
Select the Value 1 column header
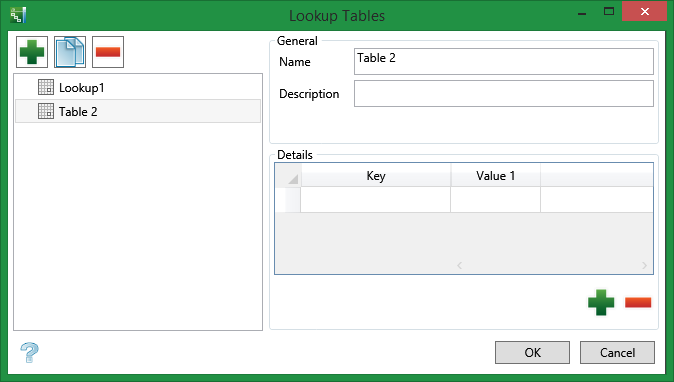click(495, 175)
